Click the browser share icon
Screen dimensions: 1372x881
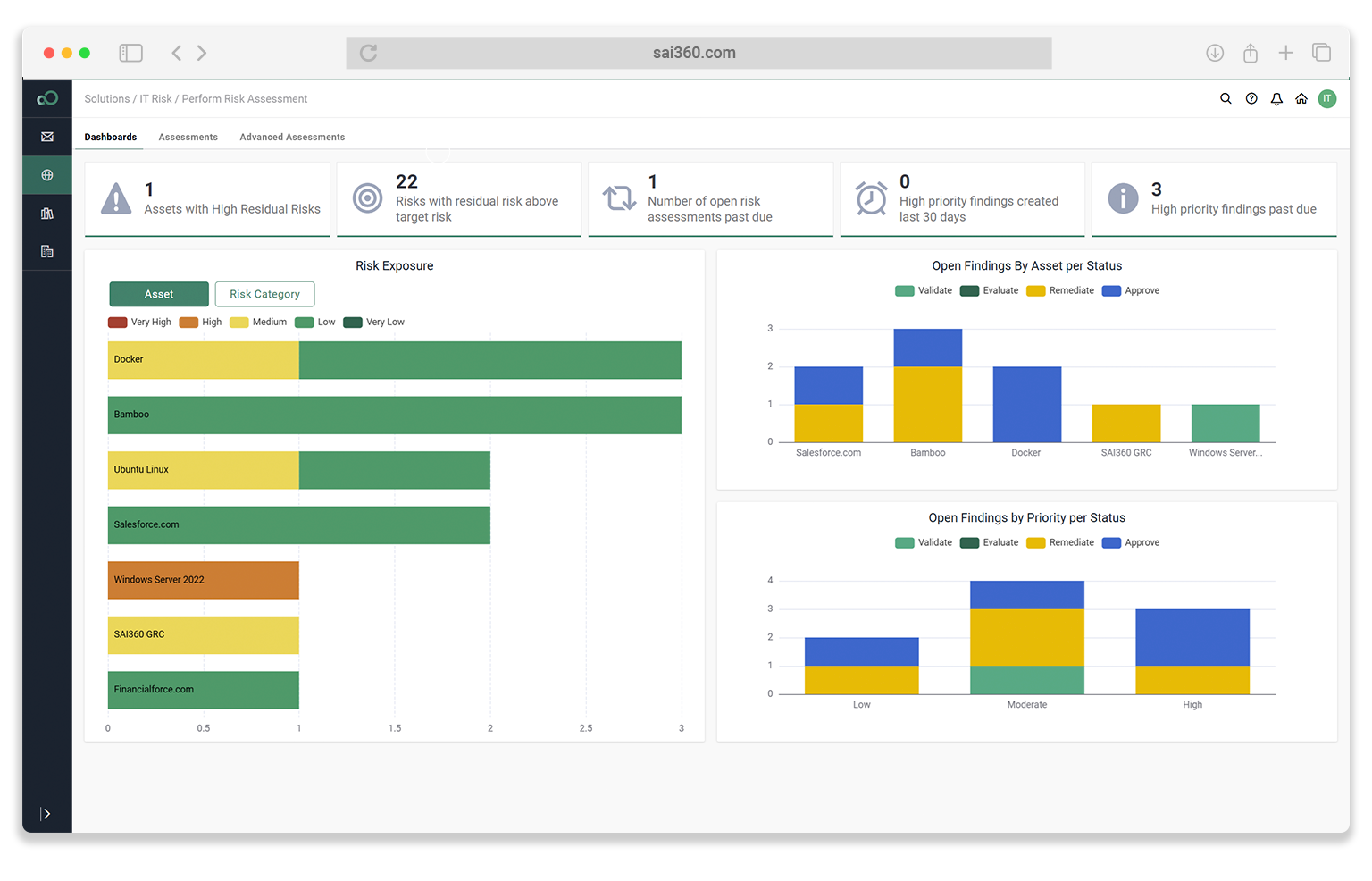pos(1251,53)
